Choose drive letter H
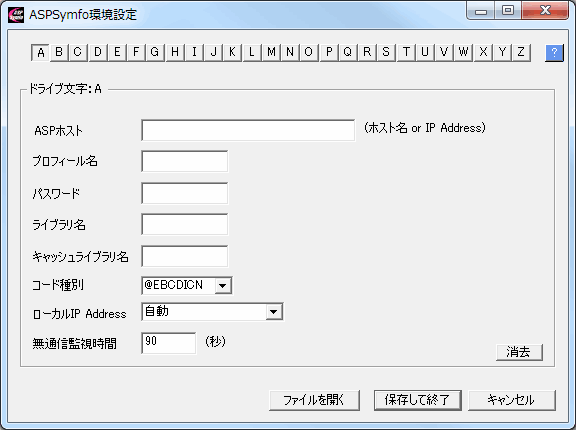The height and width of the screenshot is (430, 576). pos(175,53)
